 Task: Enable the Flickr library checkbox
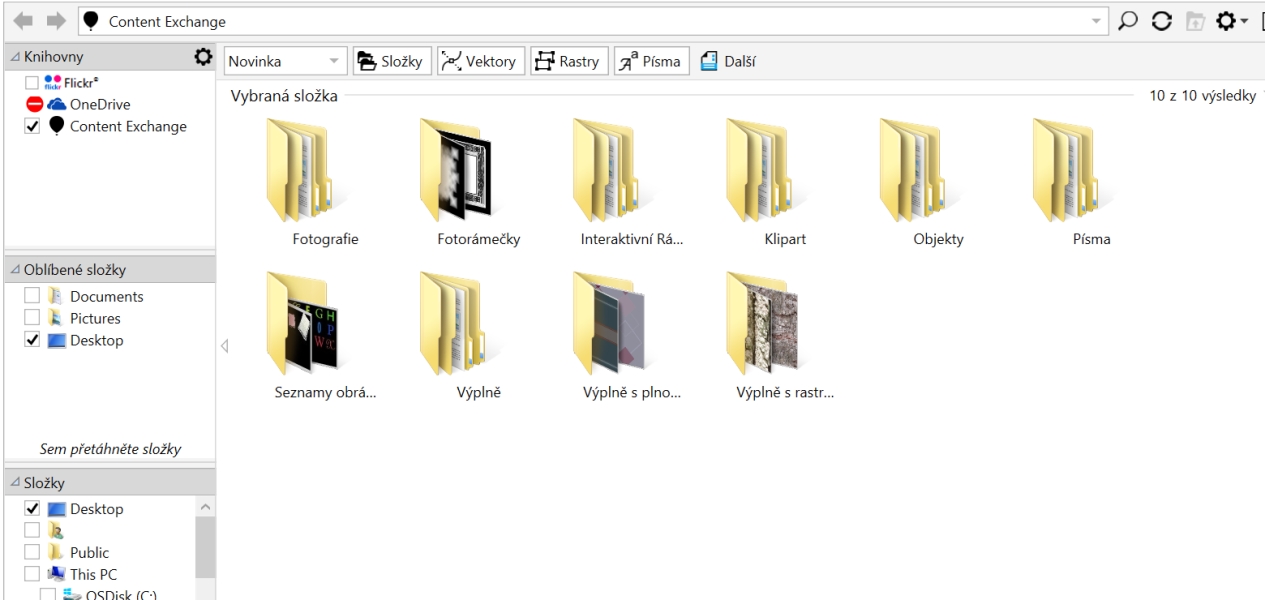tap(32, 82)
